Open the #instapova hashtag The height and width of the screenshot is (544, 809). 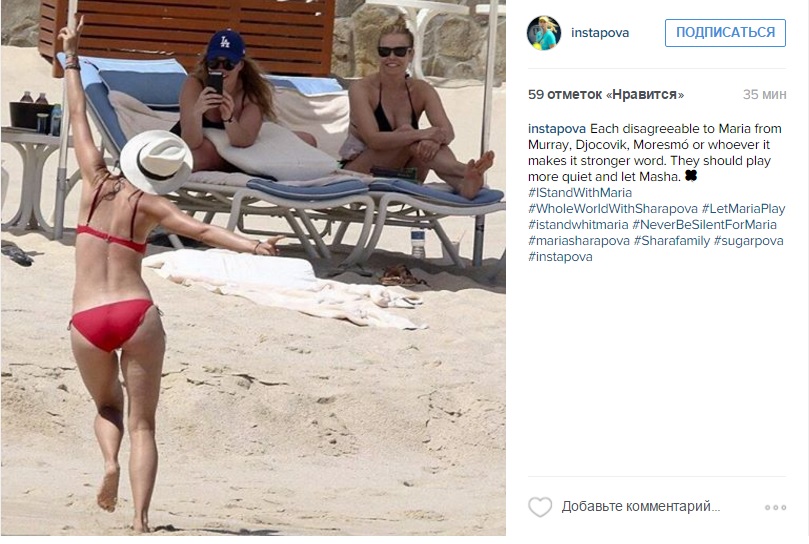[x=560, y=257]
